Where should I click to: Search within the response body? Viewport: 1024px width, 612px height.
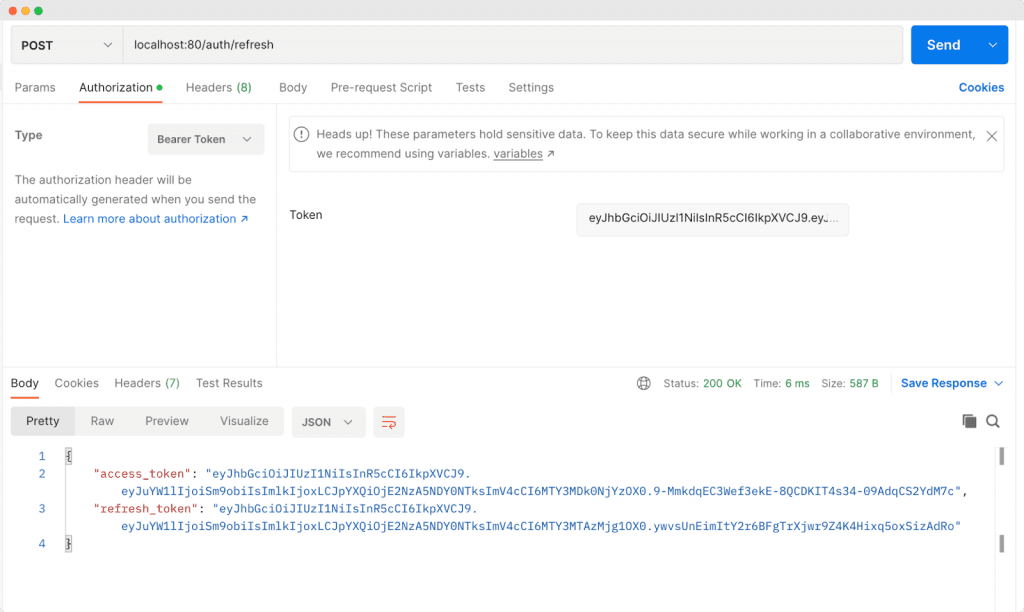click(993, 421)
